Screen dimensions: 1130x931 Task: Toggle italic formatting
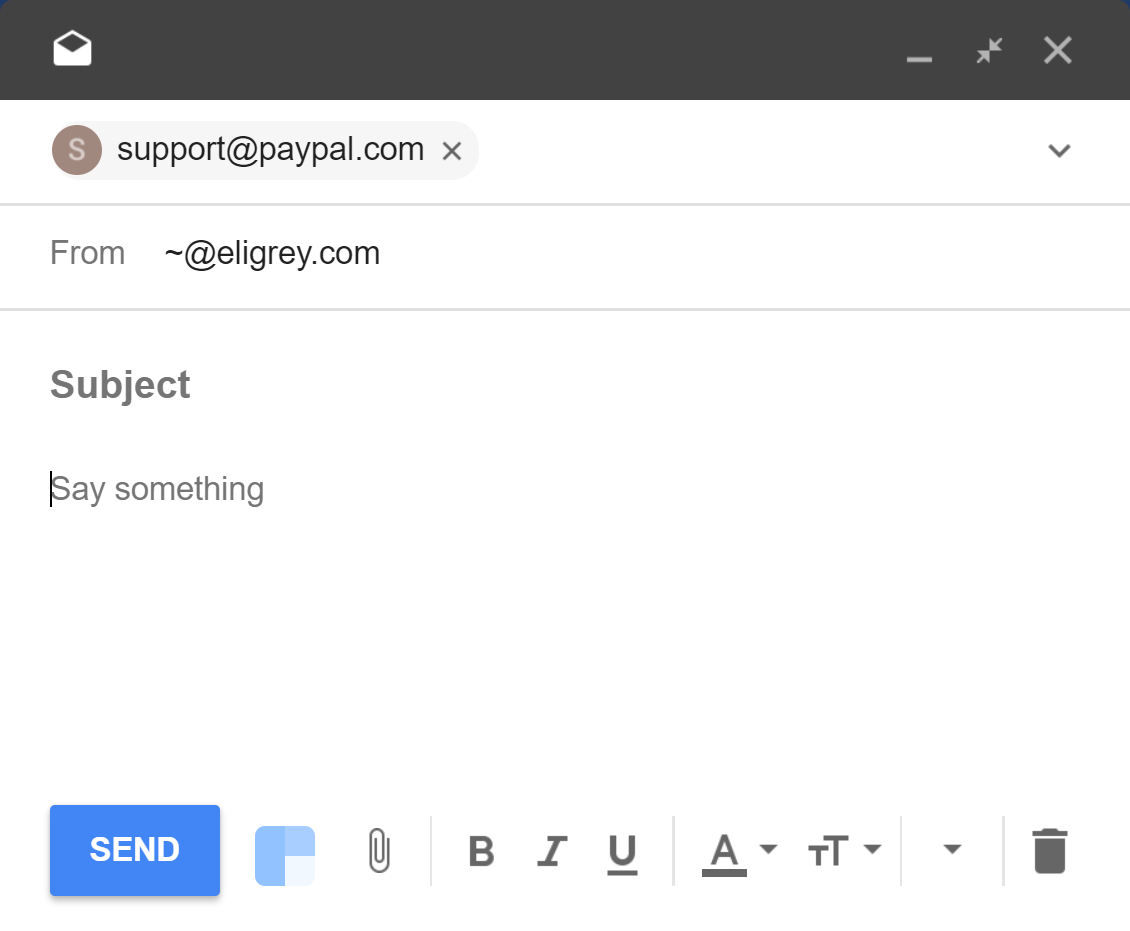(x=551, y=851)
